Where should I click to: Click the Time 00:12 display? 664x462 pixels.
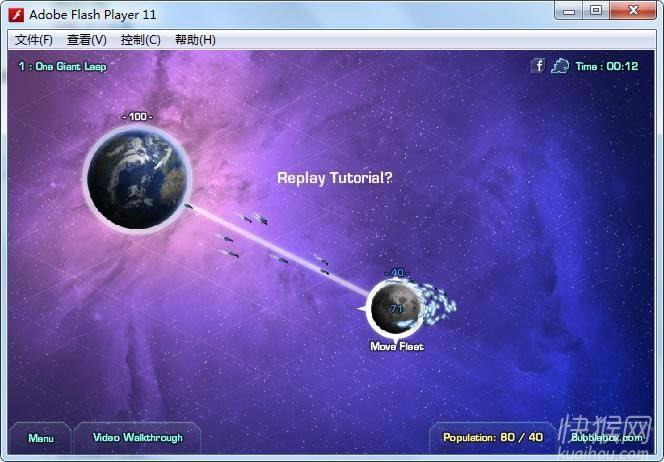[606, 66]
